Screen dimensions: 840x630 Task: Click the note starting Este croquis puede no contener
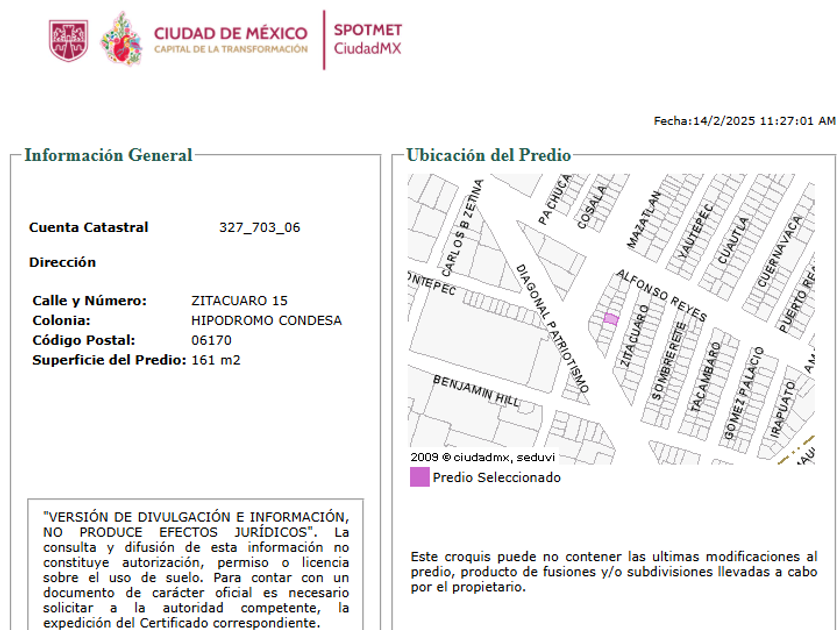coord(614,572)
